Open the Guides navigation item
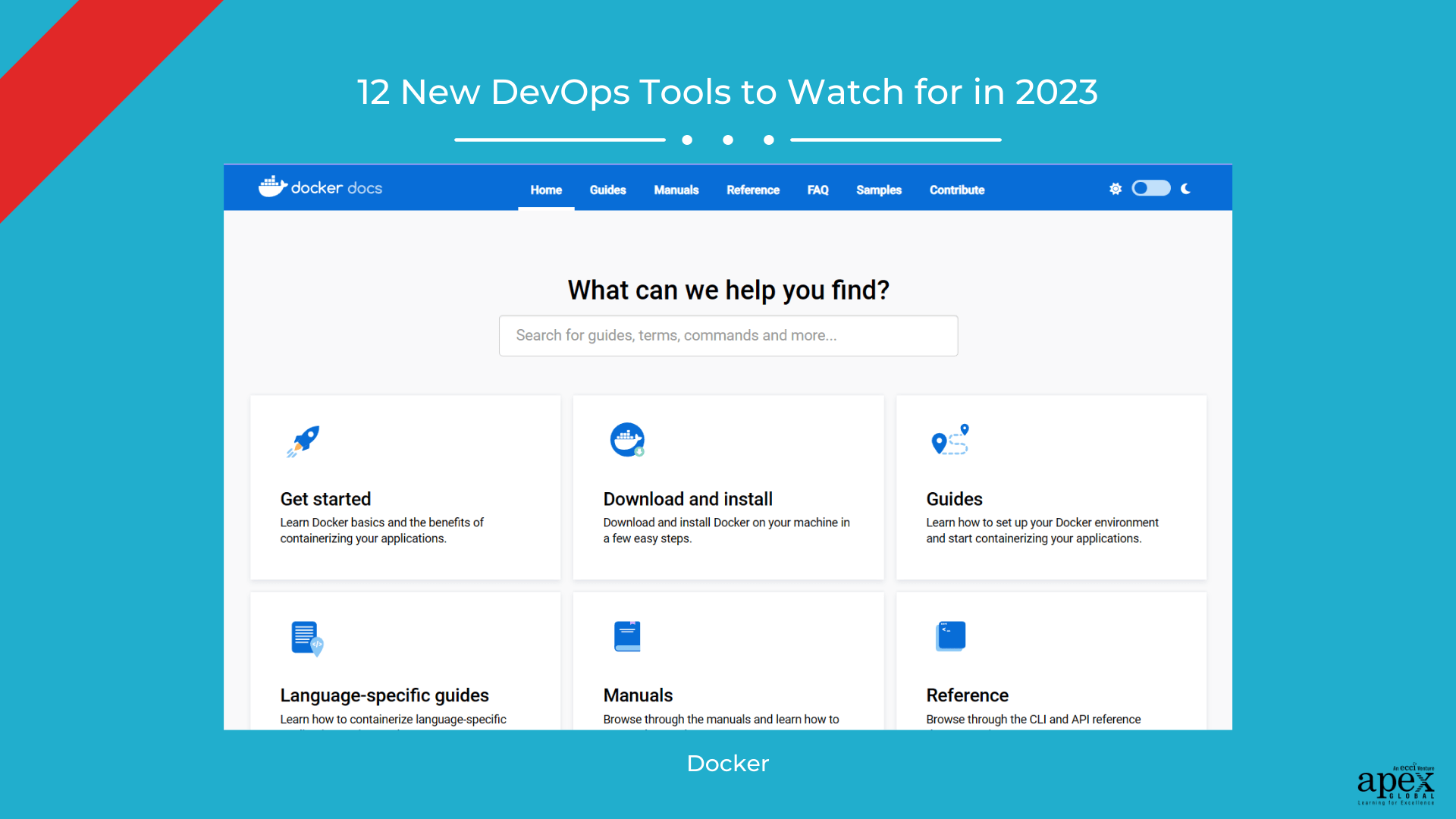 (x=607, y=190)
